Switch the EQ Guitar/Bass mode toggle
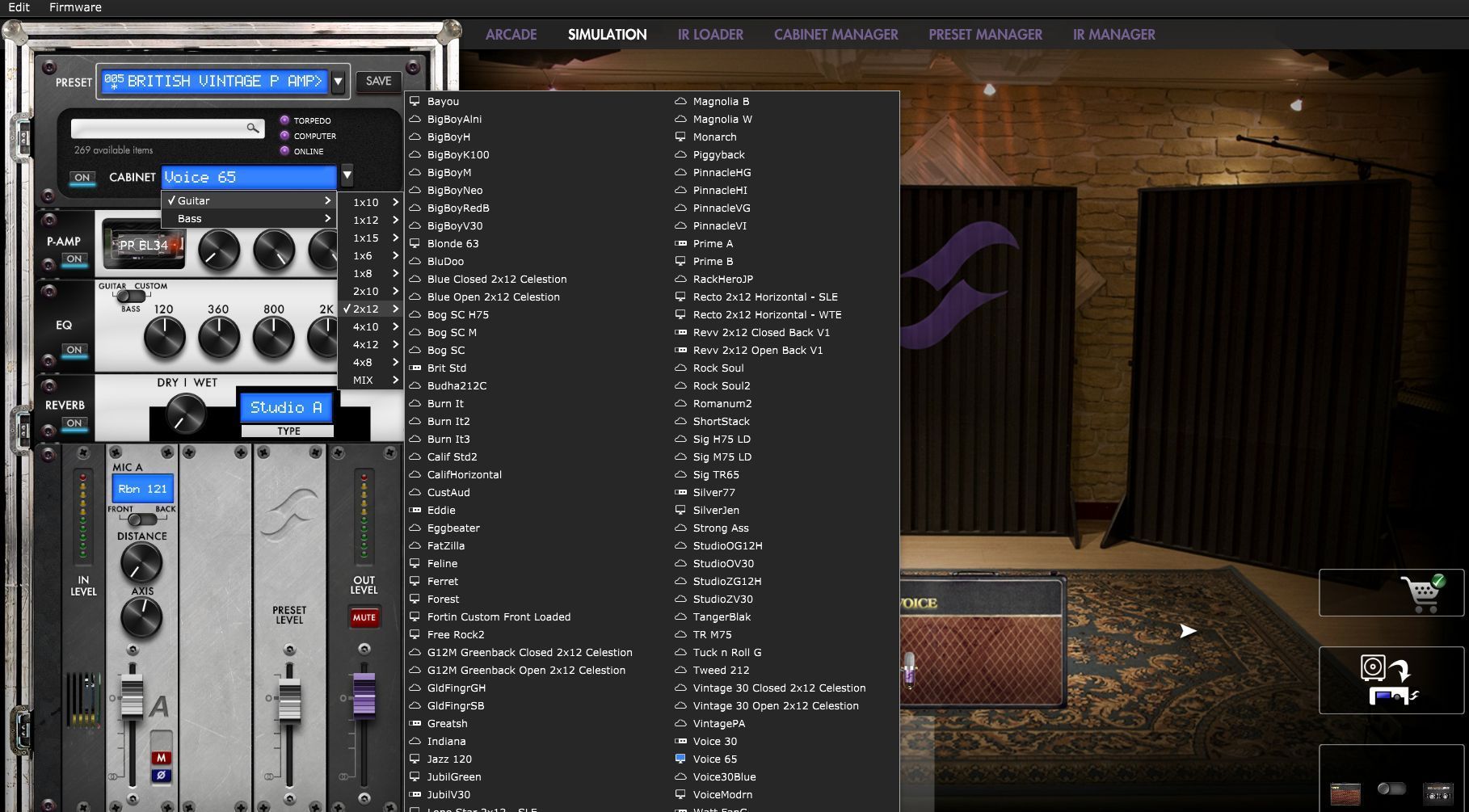Image resolution: width=1469 pixels, height=812 pixels. coord(130,297)
